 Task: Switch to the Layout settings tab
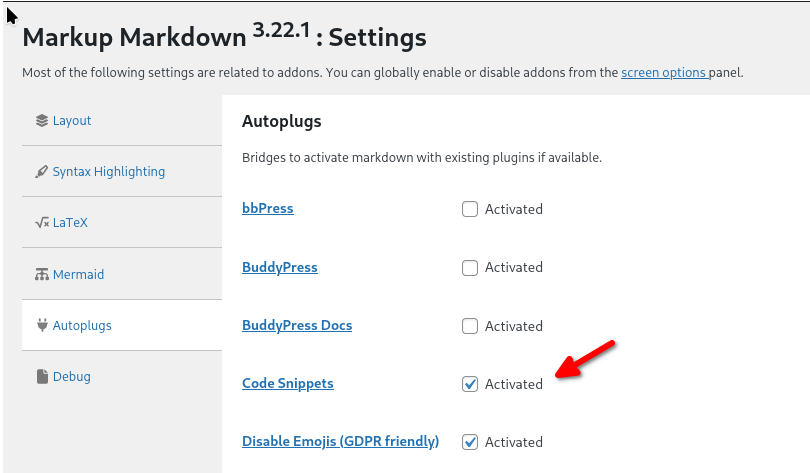pos(72,121)
